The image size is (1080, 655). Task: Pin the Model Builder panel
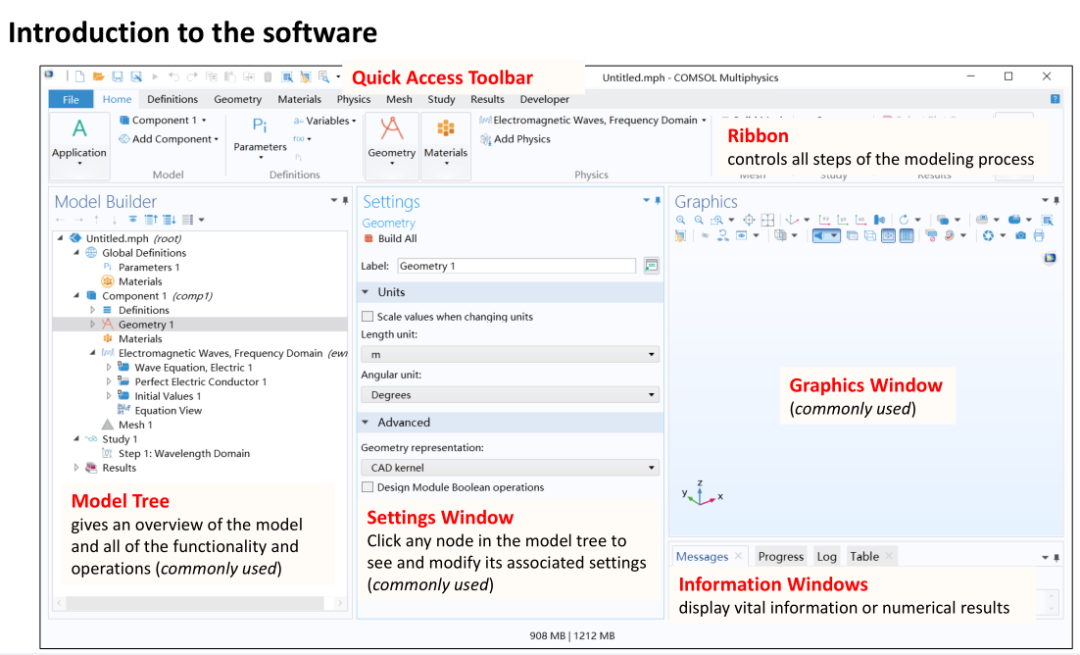pos(345,200)
